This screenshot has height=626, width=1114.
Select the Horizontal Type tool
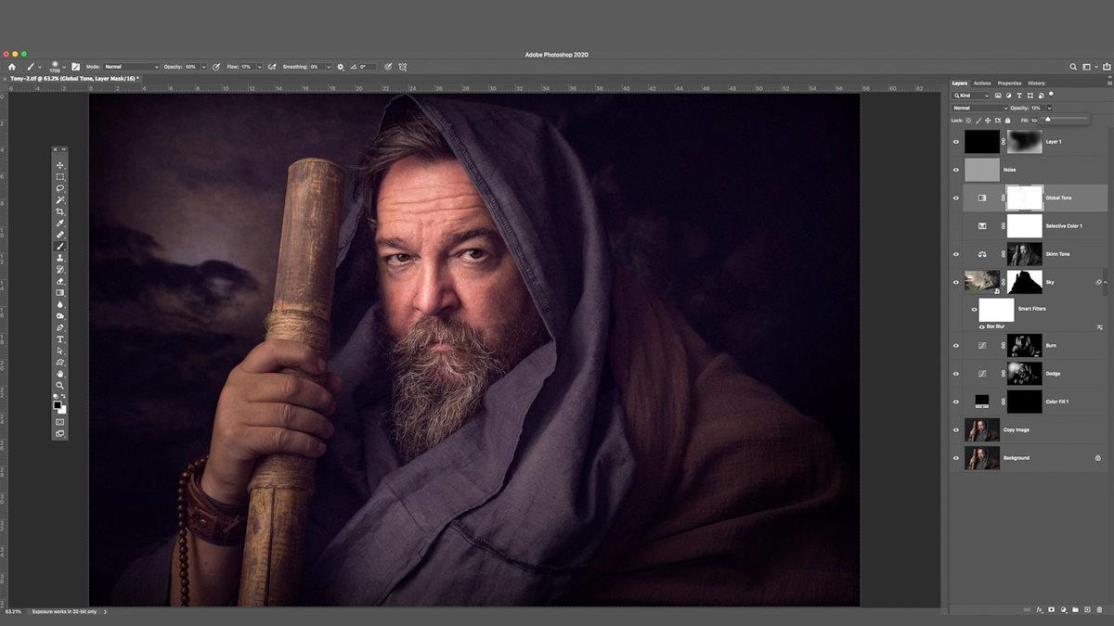tap(60, 339)
